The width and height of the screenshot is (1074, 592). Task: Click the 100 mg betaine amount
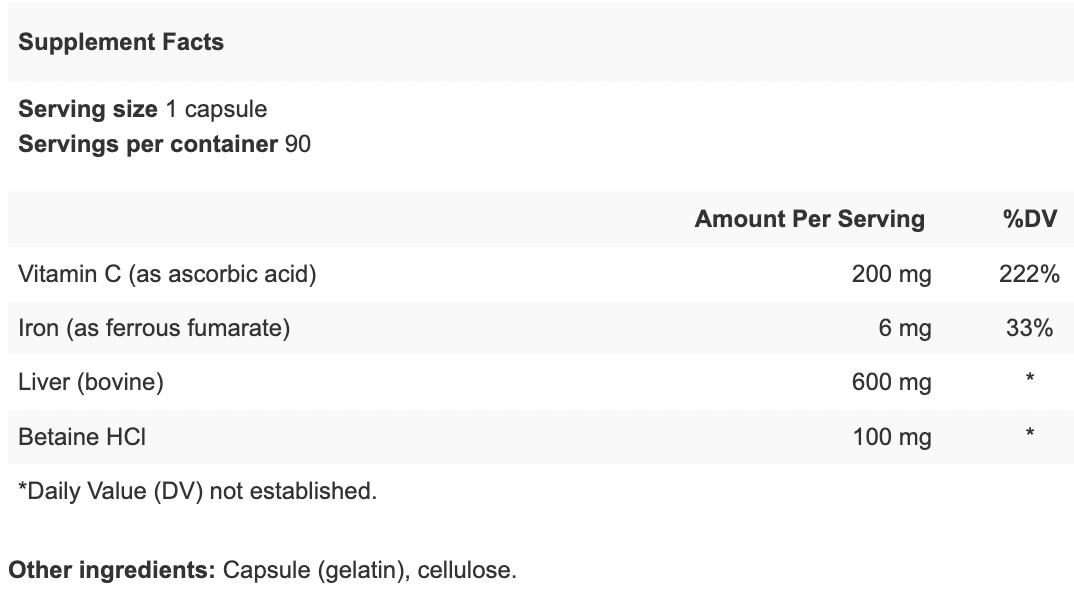click(x=892, y=436)
